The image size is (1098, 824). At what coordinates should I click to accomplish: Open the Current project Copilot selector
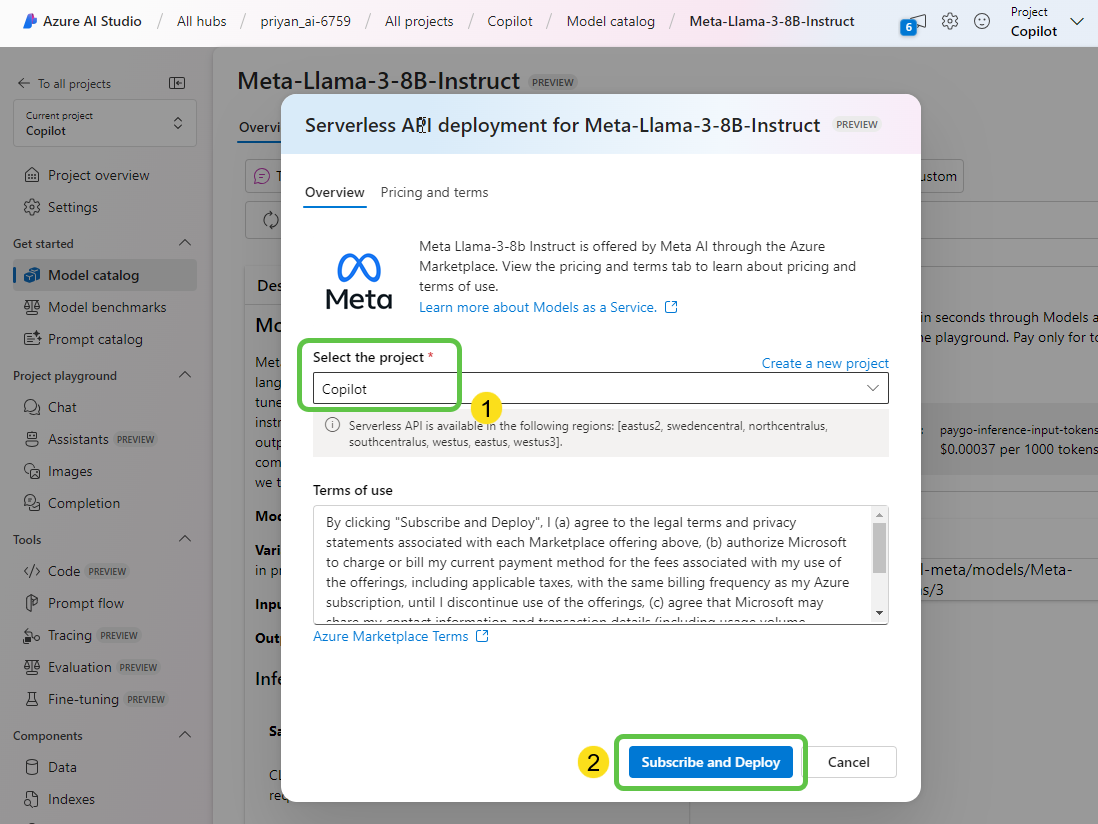tap(105, 123)
